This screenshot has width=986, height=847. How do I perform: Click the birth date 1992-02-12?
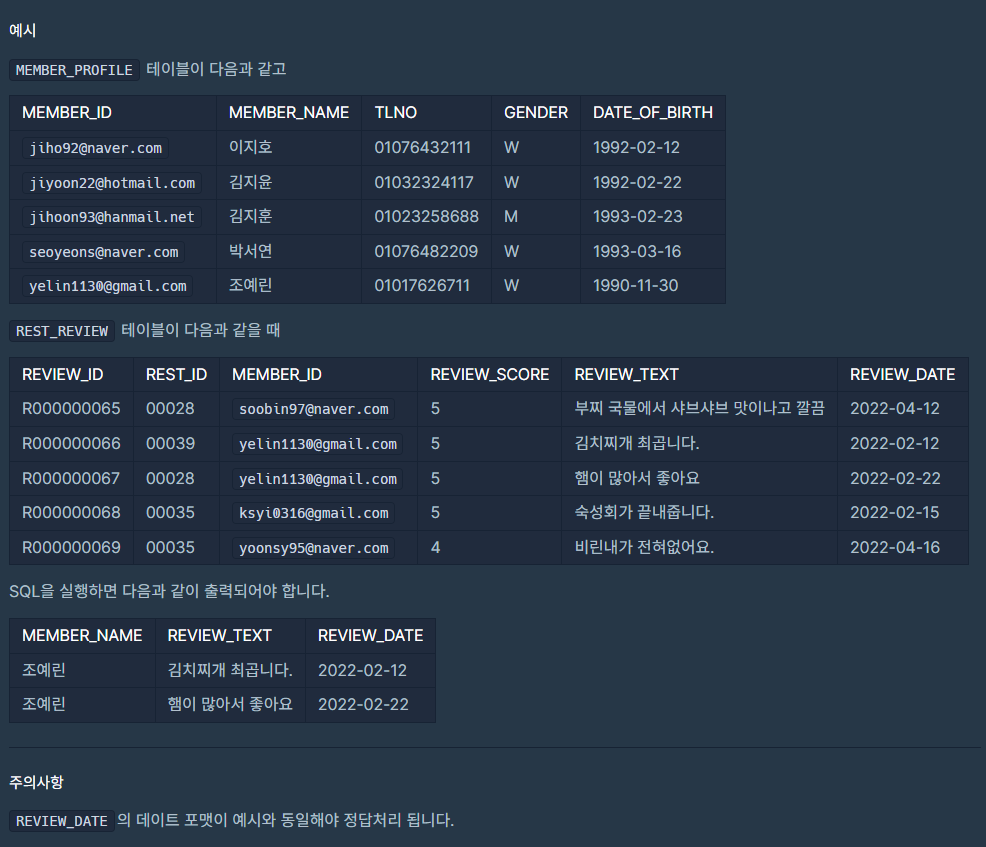636,147
